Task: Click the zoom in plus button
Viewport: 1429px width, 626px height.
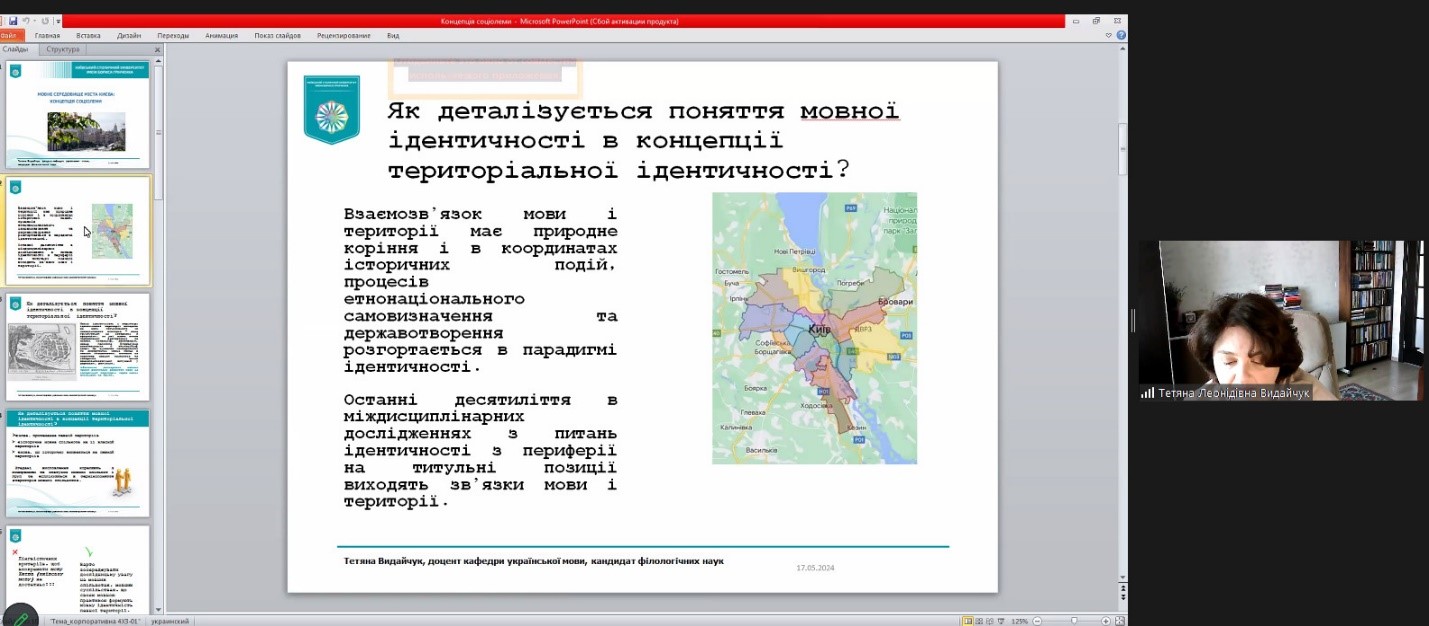Action: pyautogui.click(x=1105, y=621)
